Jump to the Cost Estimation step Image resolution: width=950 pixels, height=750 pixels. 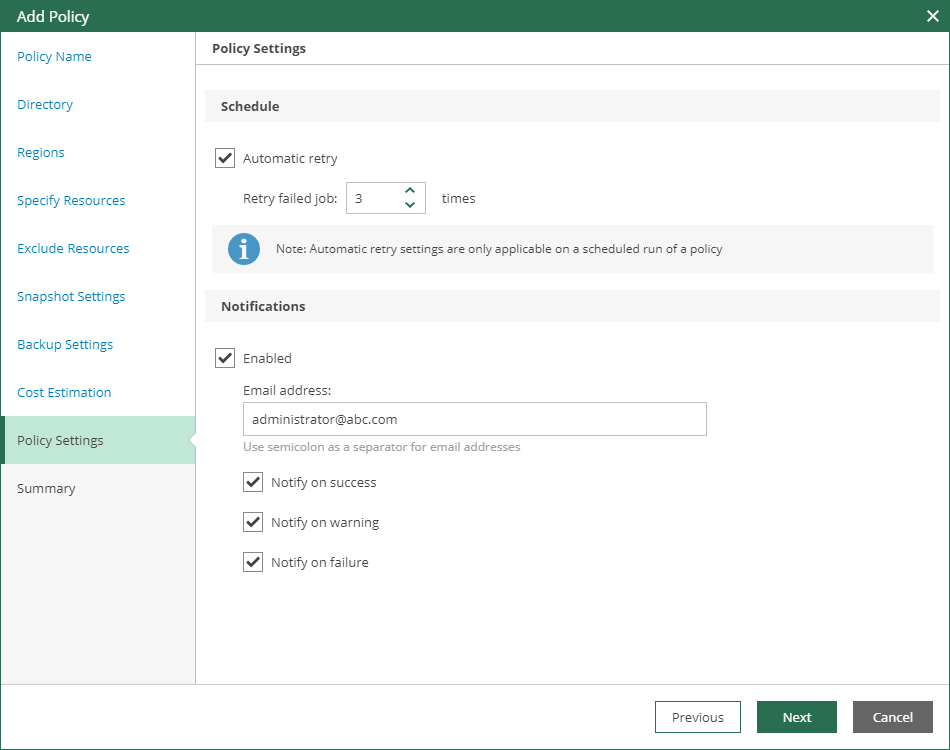64,392
